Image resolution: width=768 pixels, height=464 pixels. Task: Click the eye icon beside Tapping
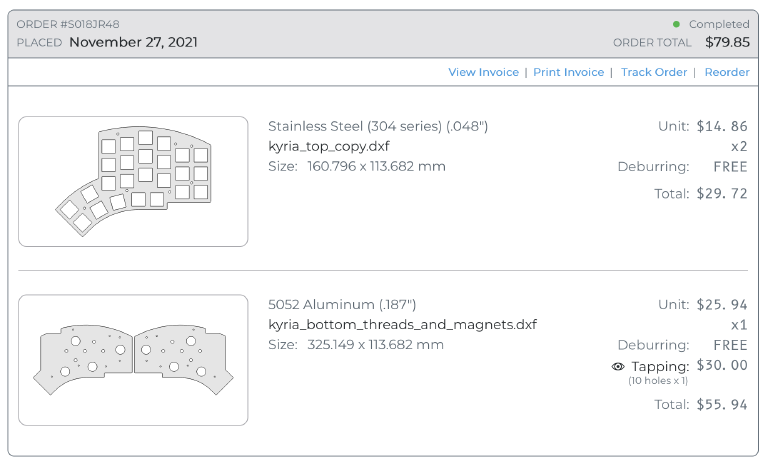click(618, 366)
